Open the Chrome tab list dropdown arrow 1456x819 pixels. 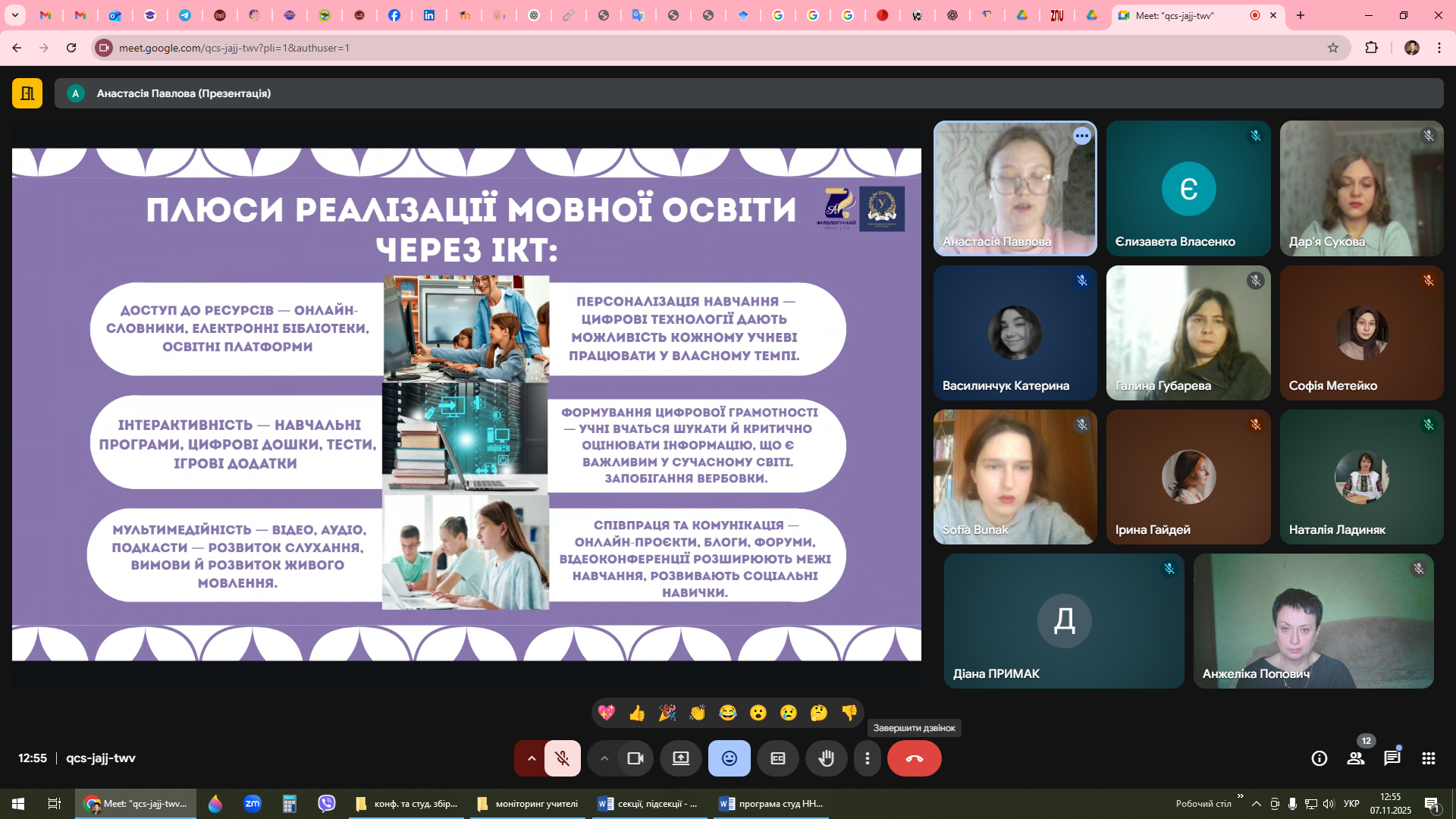pos(14,15)
